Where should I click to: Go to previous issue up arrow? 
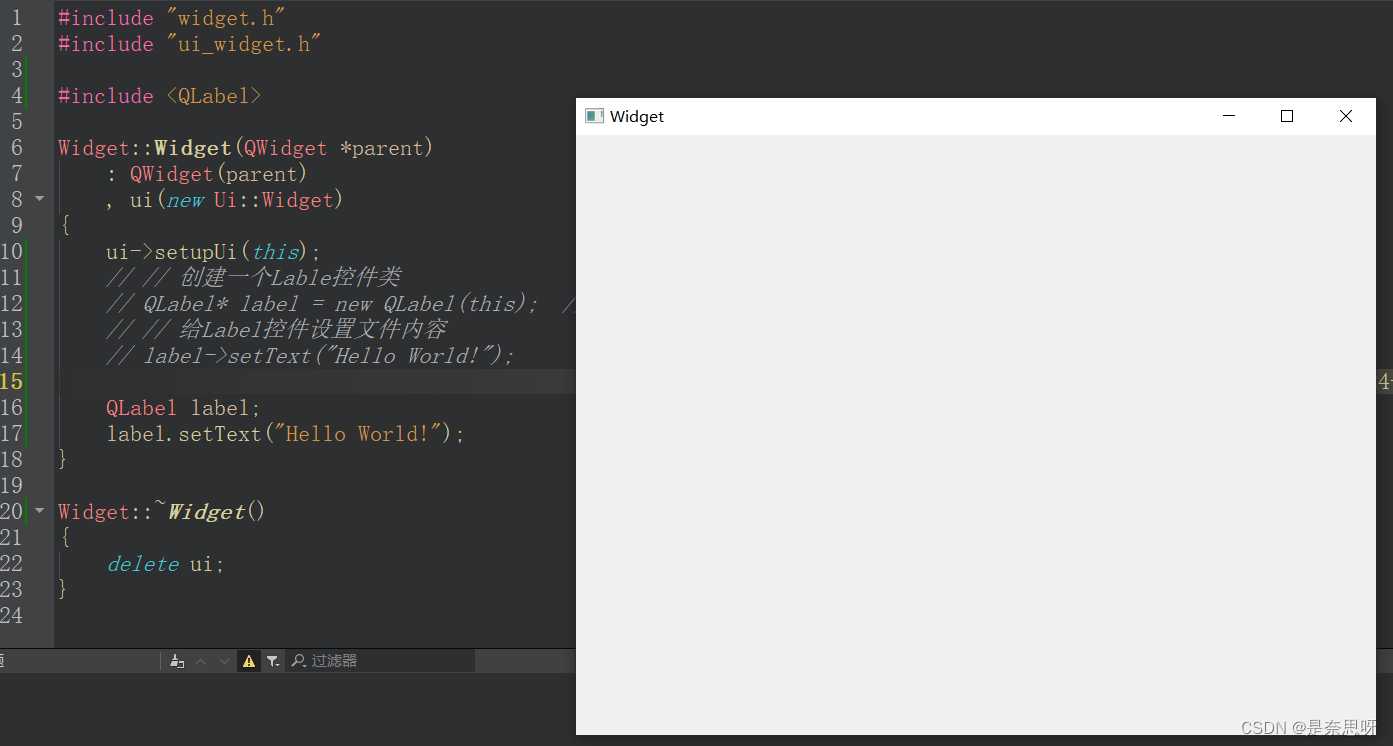tap(200, 661)
